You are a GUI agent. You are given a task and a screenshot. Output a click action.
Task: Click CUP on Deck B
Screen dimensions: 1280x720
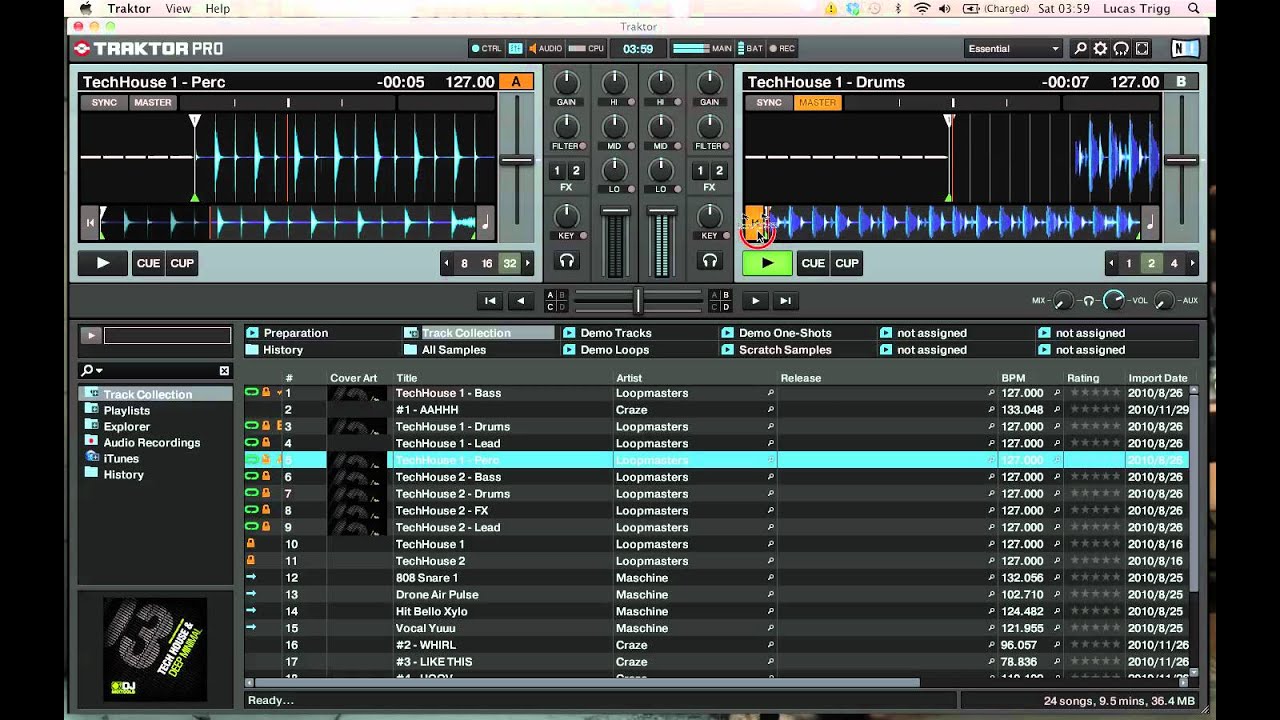click(847, 263)
